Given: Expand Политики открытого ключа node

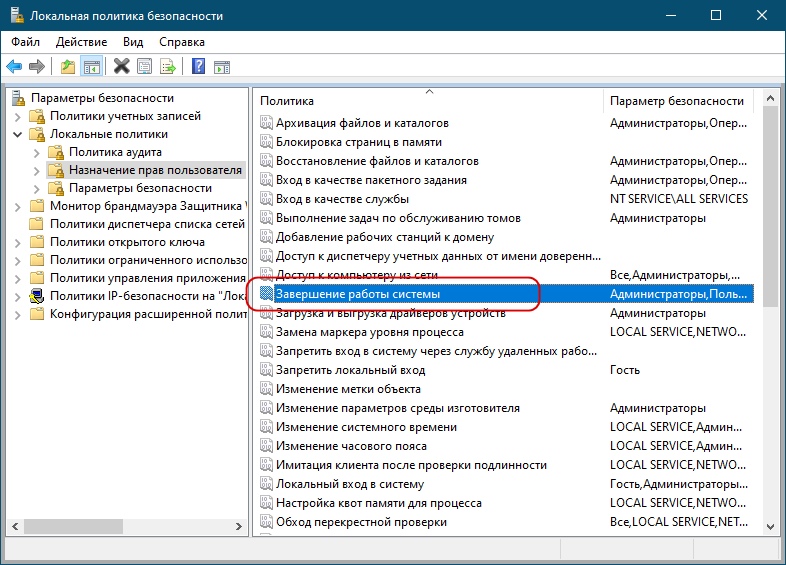Looking at the screenshot, I should tap(18, 243).
